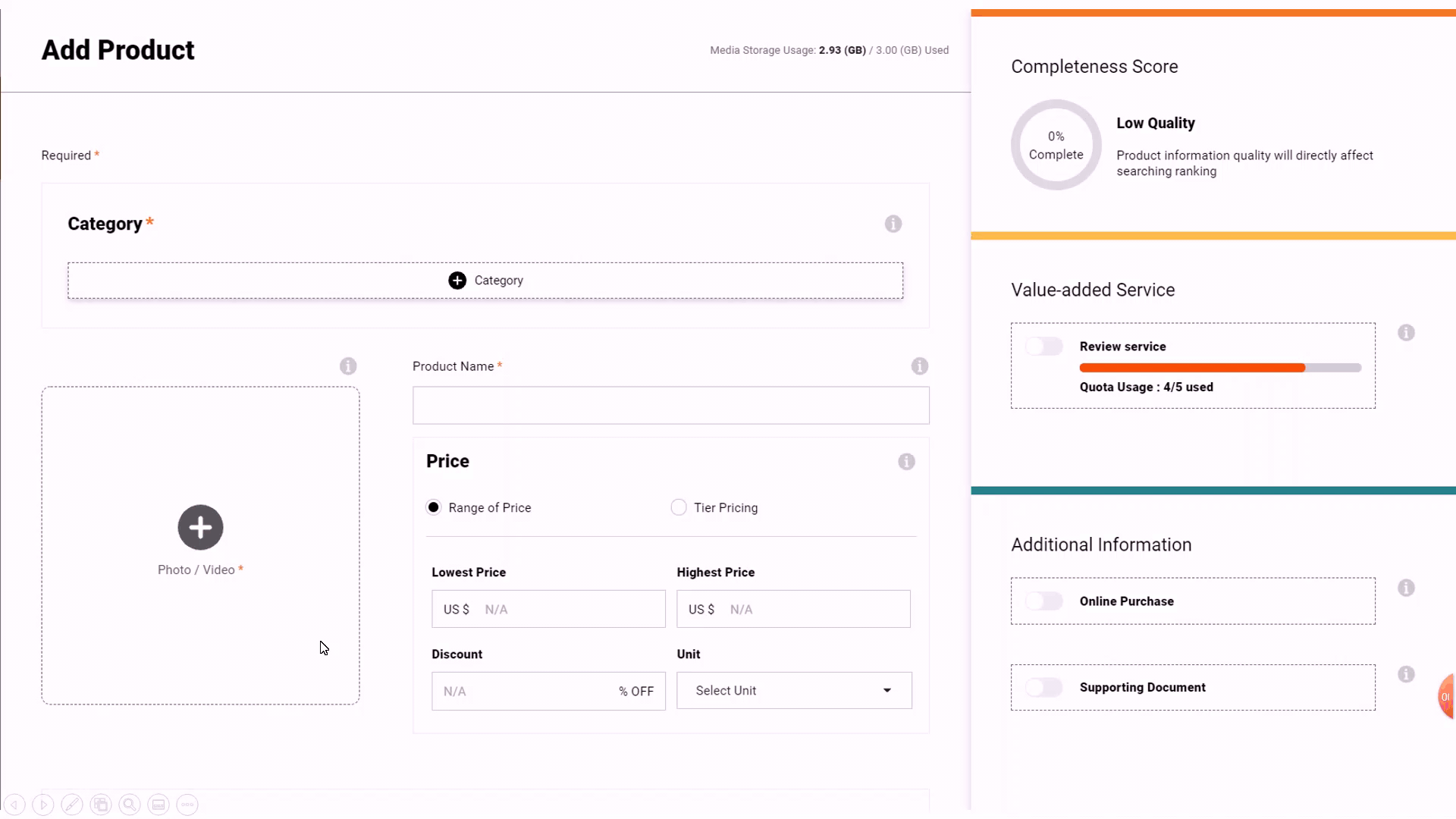Click the Product Name info icon
The image size is (1456, 819).
click(920, 366)
